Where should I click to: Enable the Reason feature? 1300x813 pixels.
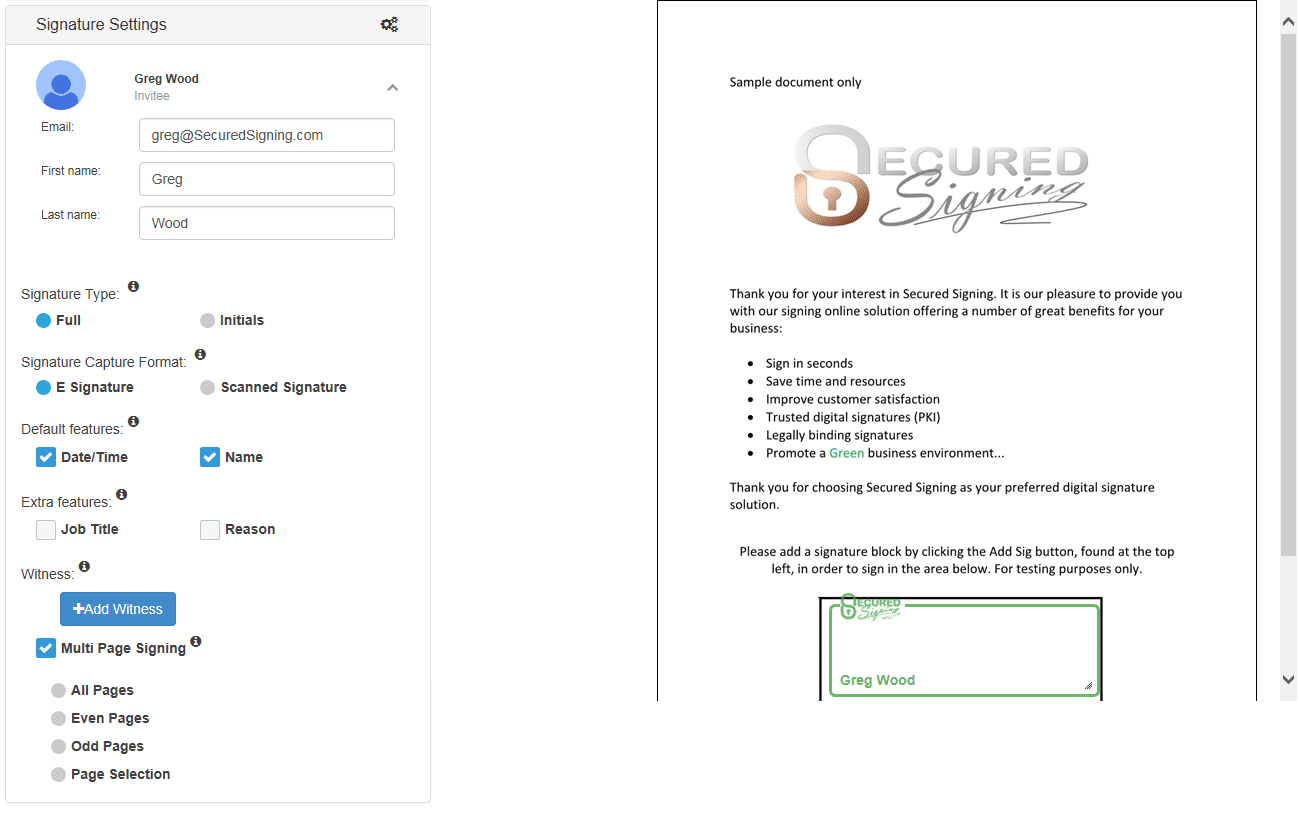pyautogui.click(x=210, y=530)
